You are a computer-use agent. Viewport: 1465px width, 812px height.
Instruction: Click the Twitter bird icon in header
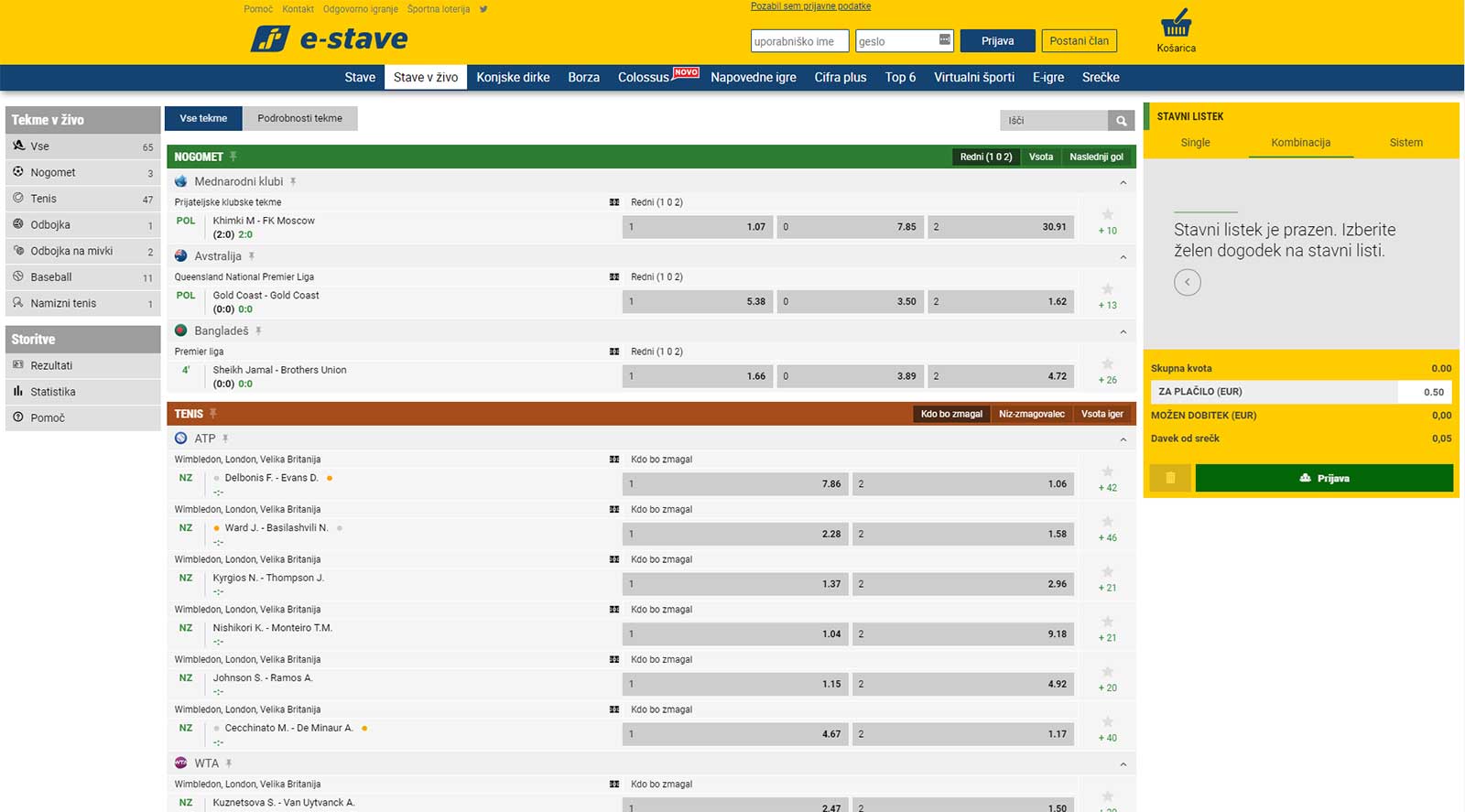tap(483, 9)
